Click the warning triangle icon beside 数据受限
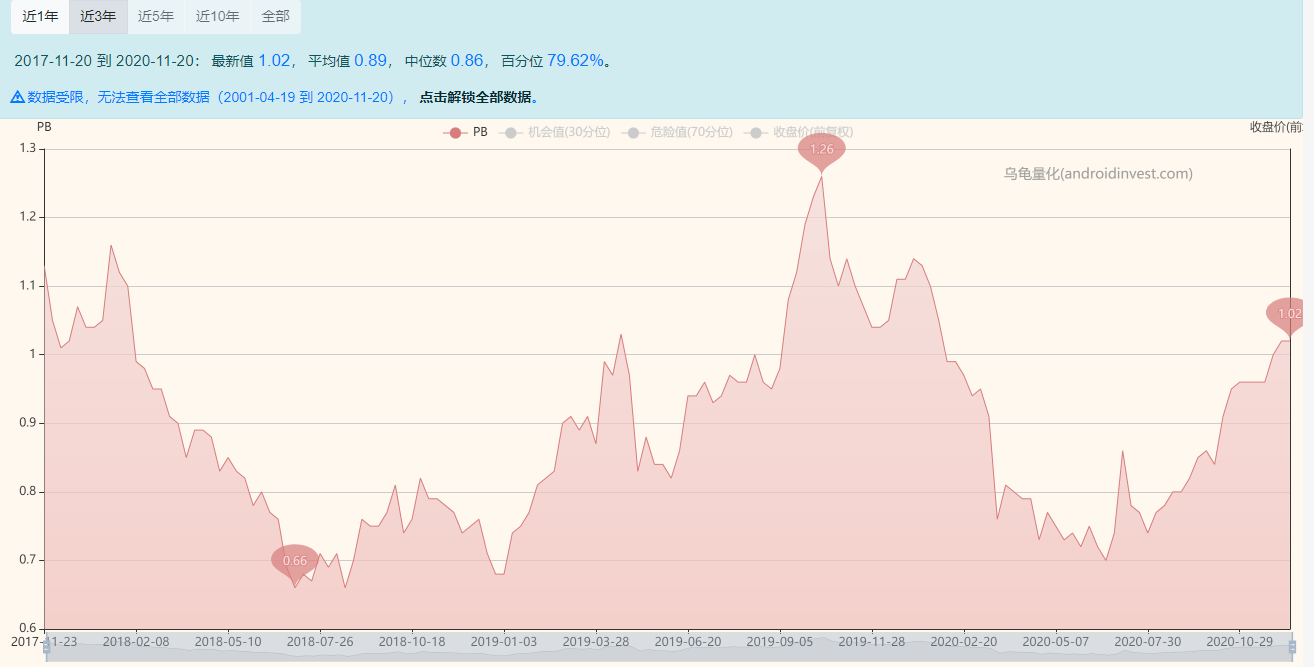Screen dimensions: 1314x667 coord(17,97)
